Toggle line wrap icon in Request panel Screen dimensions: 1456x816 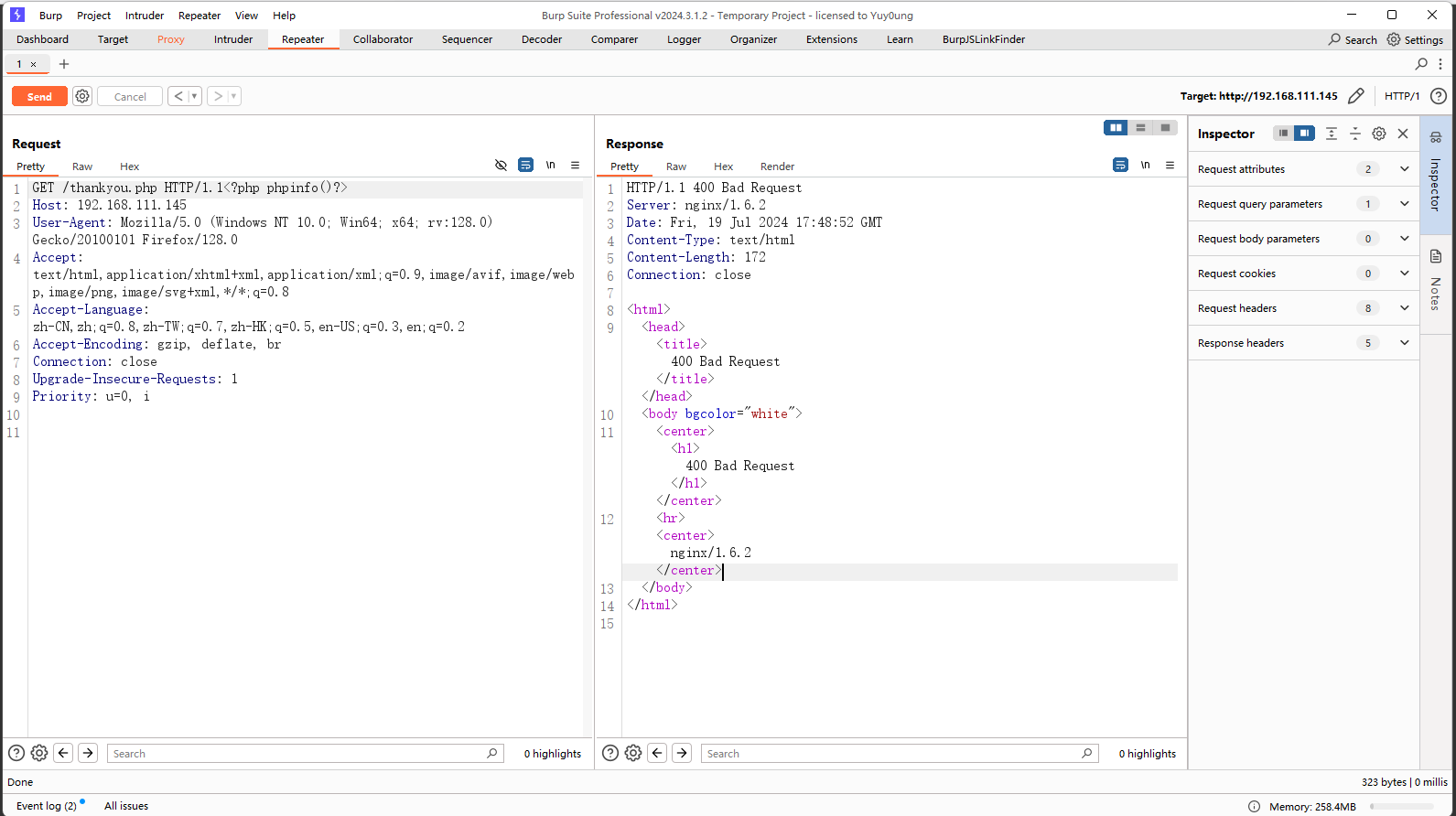[525, 166]
